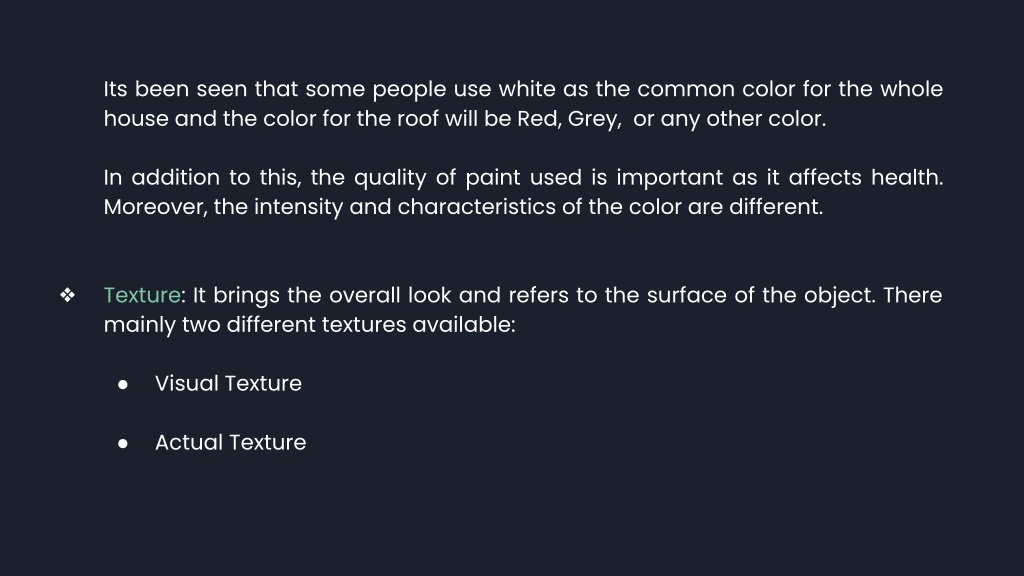Click the round bullet before Visual Texture
Screen dimensions: 1024x576
(123, 385)
